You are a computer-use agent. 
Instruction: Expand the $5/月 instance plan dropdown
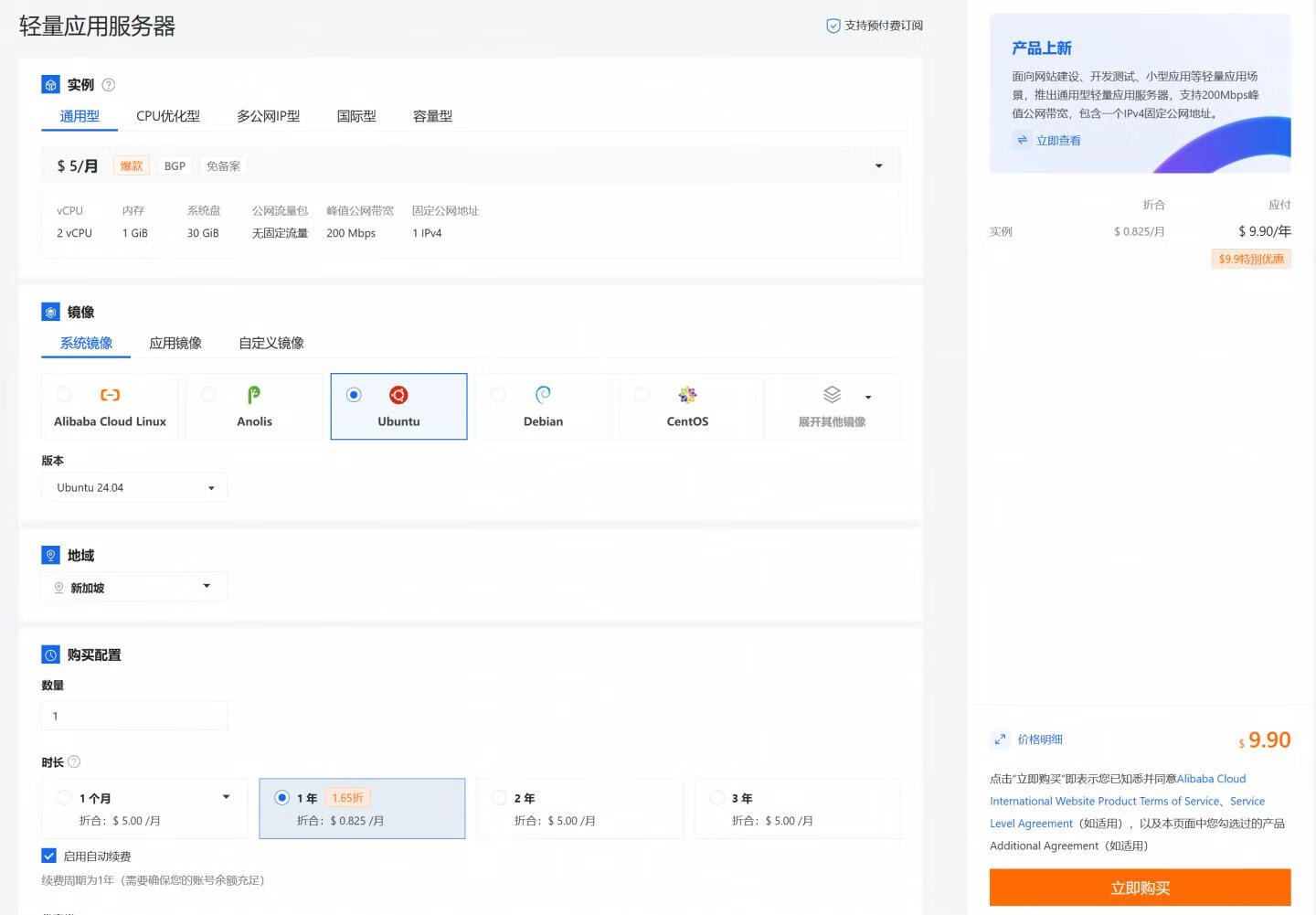click(x=878, y=166)
